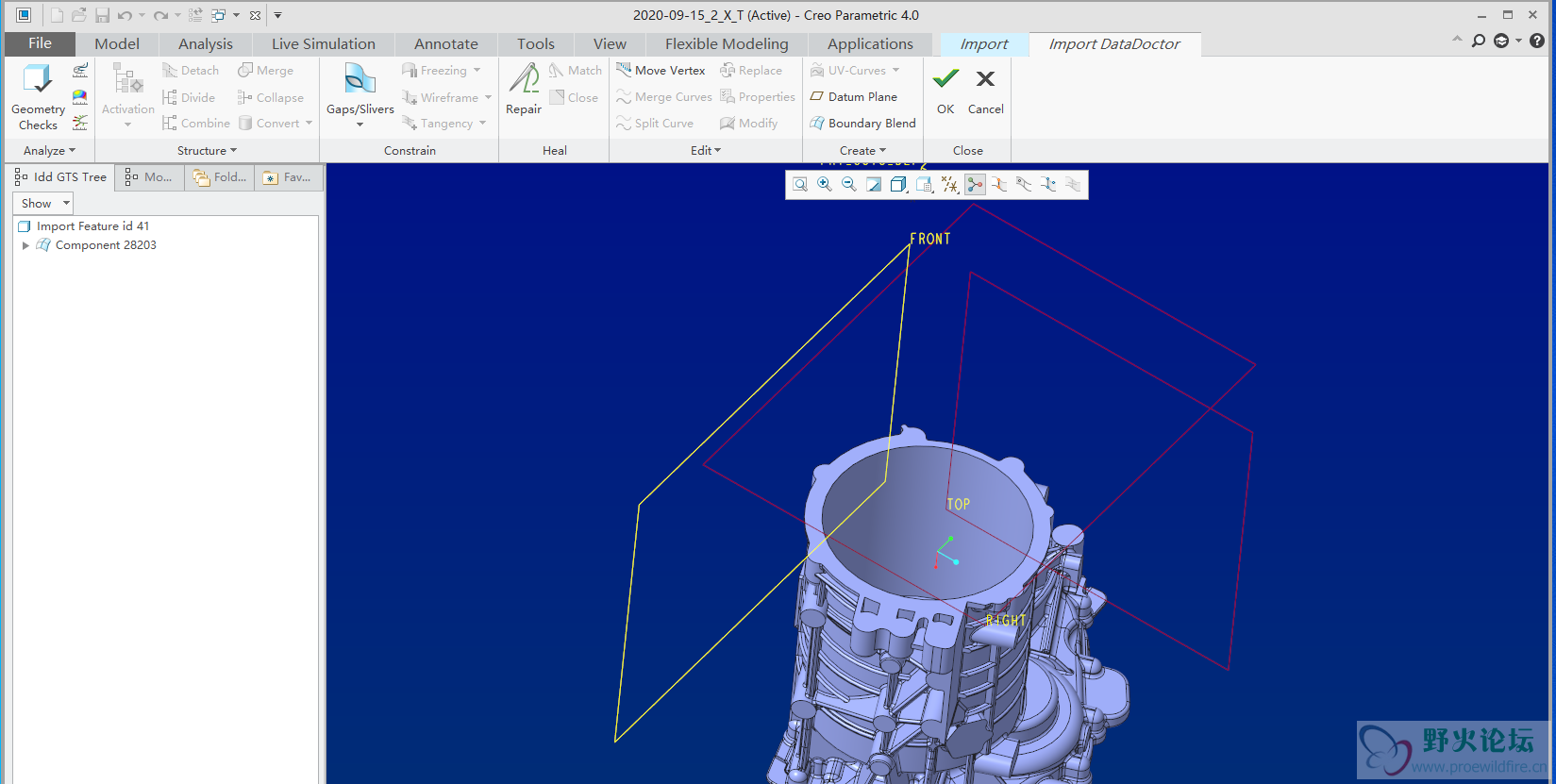Open the File menu

40,43
